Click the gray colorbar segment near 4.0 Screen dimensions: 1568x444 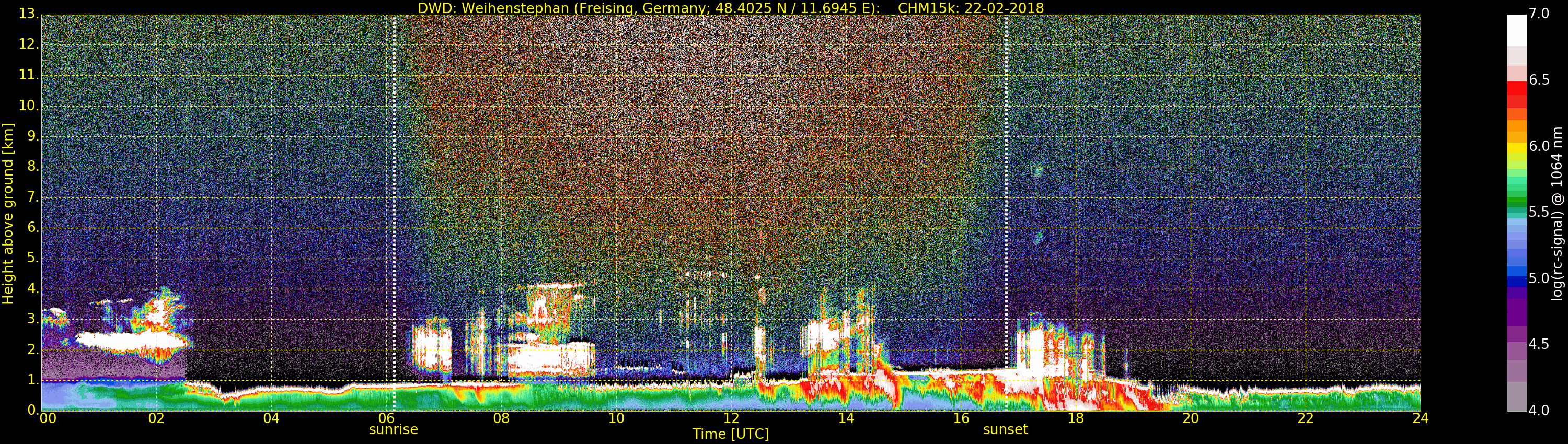pyautogui.click(x=1516, y=396)
